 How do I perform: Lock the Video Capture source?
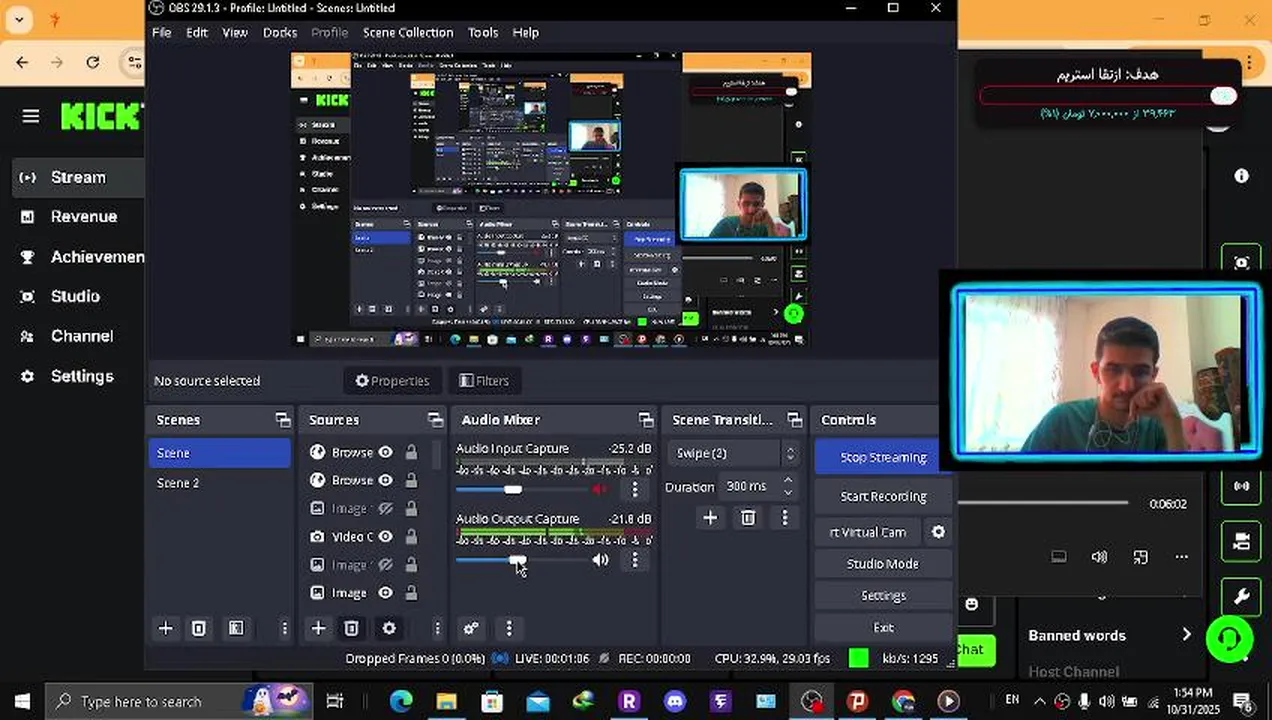pos(411,537)
